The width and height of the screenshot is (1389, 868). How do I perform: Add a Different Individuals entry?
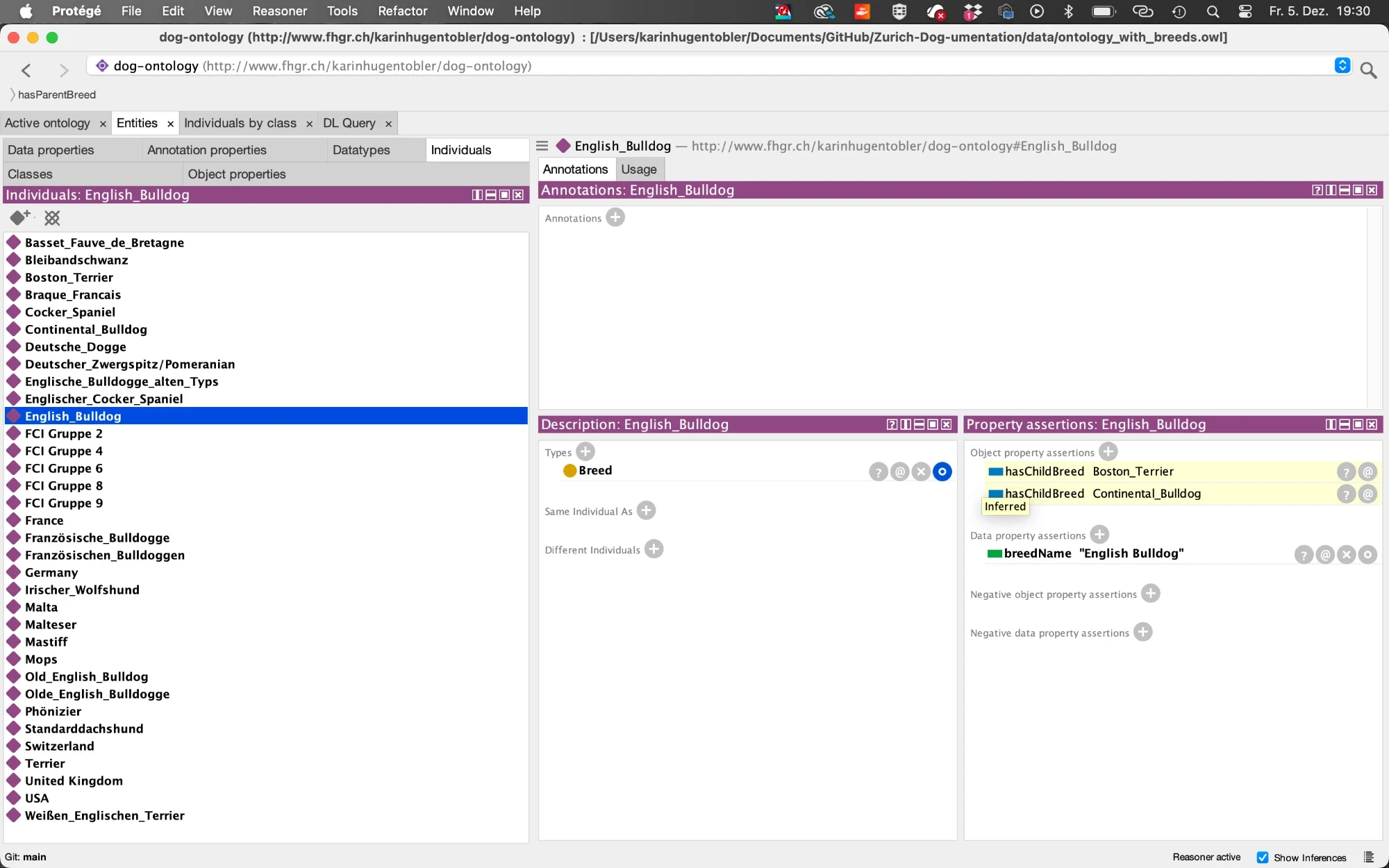(x=654, y=549)
